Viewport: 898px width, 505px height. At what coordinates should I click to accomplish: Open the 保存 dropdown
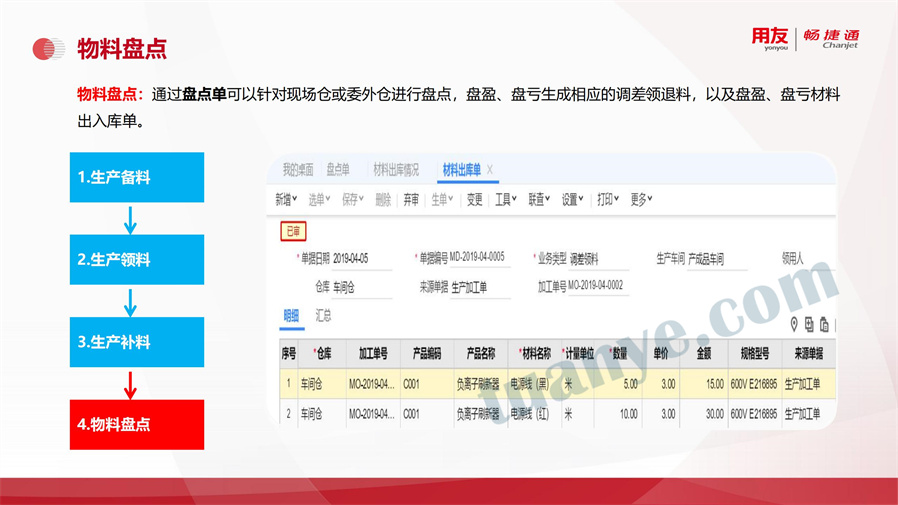click(x=352, y=199)
